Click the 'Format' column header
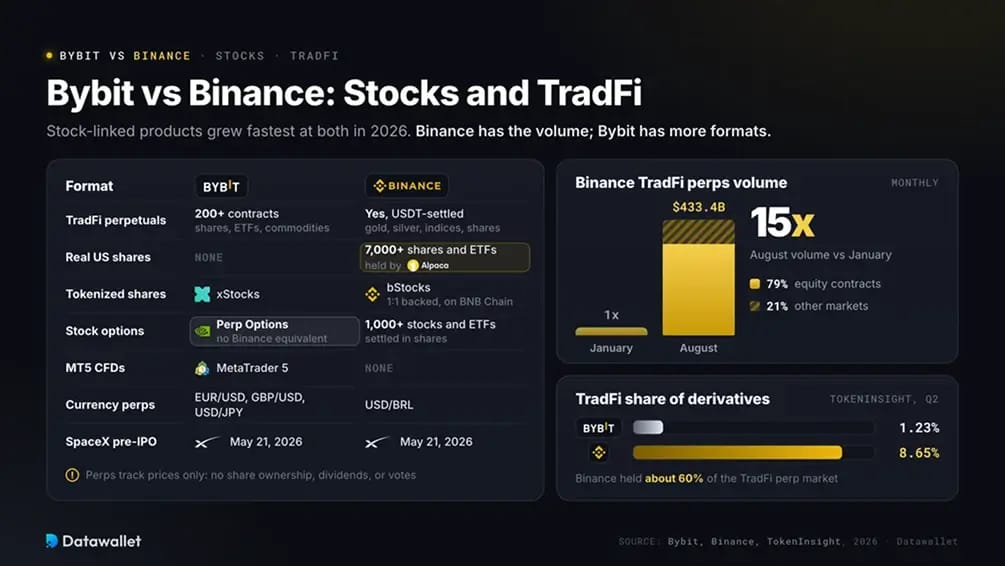The width and height of the screenshot is (1005, 566). [x=89, y=186]
